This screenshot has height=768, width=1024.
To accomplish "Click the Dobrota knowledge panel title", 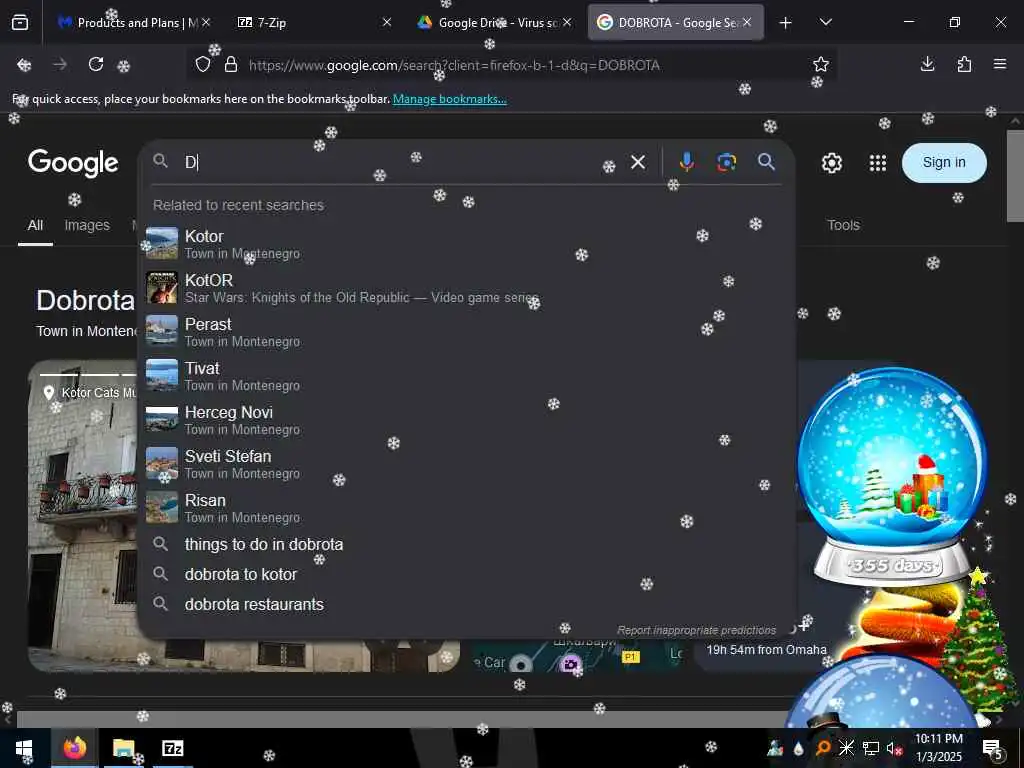I will point(85,300).
